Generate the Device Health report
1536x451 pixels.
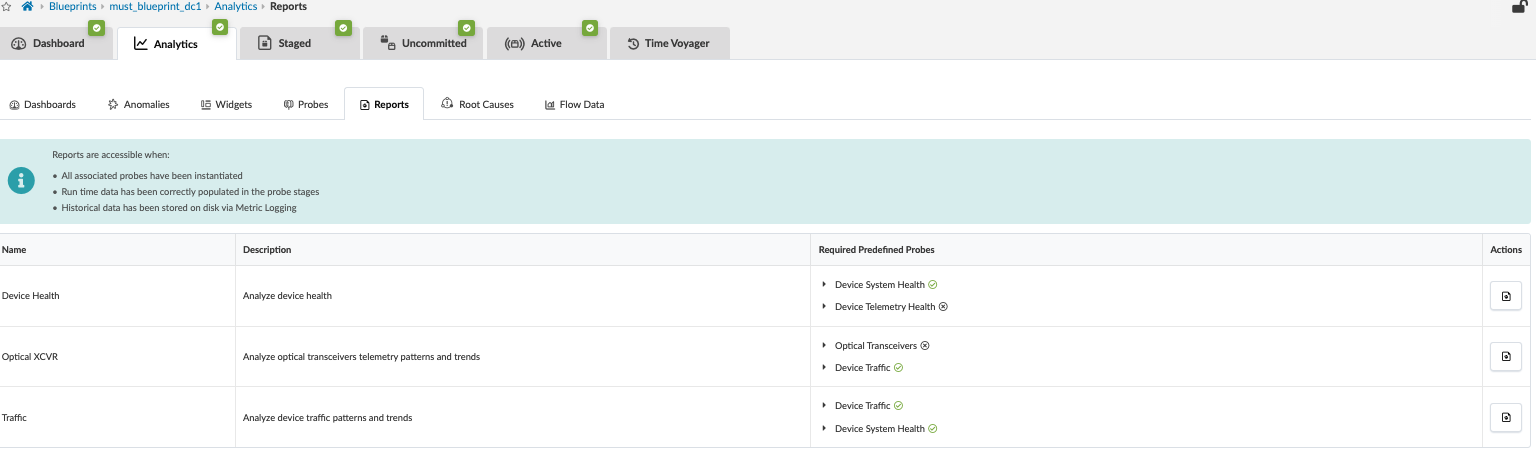click(x=1505, y=296)
